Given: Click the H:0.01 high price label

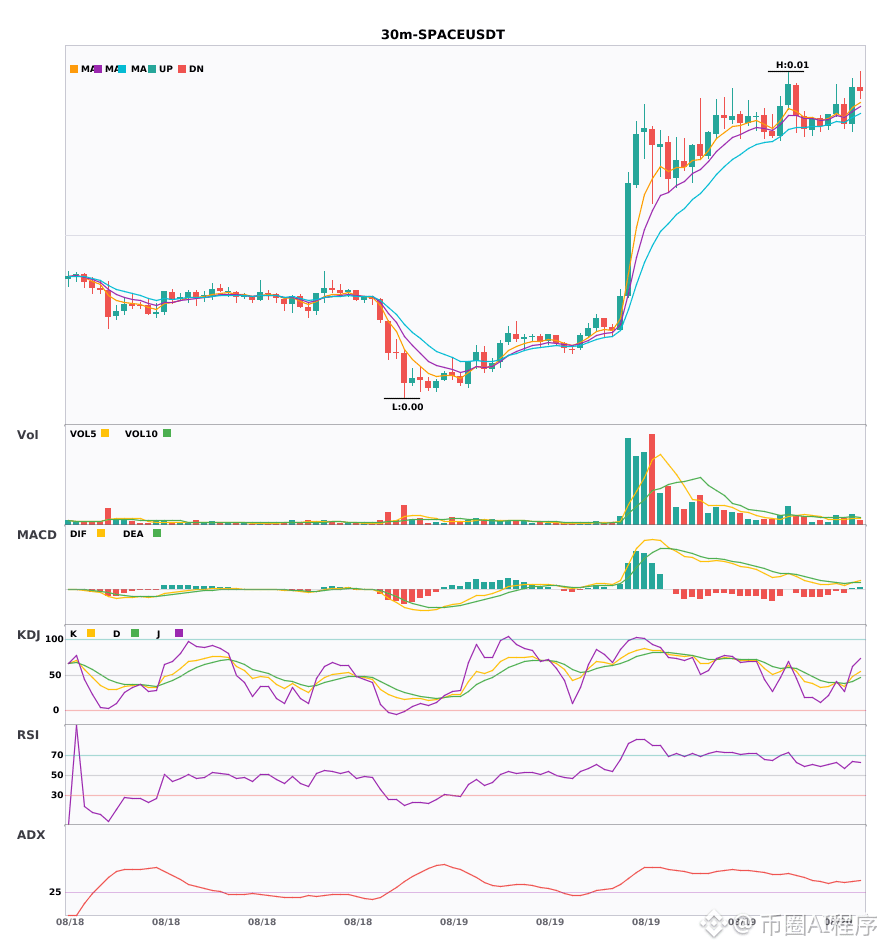Looking at the screenshot, I should (792, 65).
